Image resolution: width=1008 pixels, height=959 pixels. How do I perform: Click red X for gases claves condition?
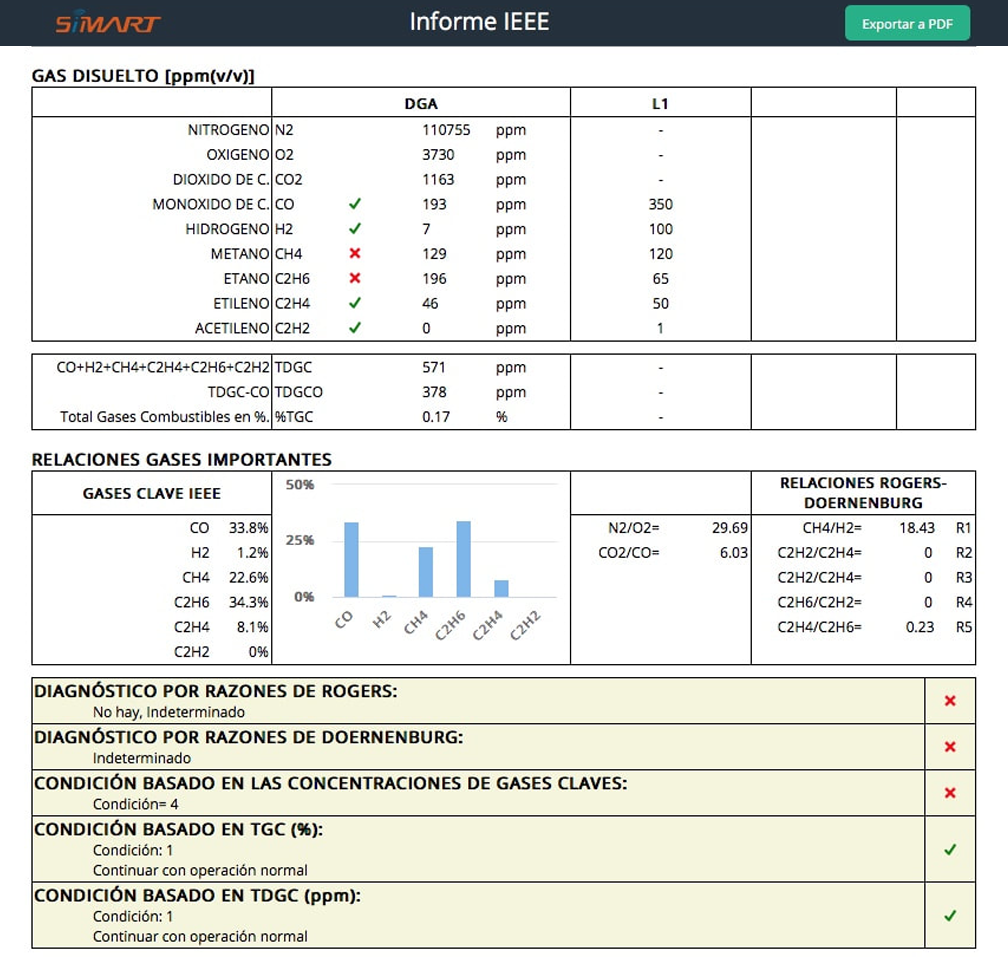950,793
